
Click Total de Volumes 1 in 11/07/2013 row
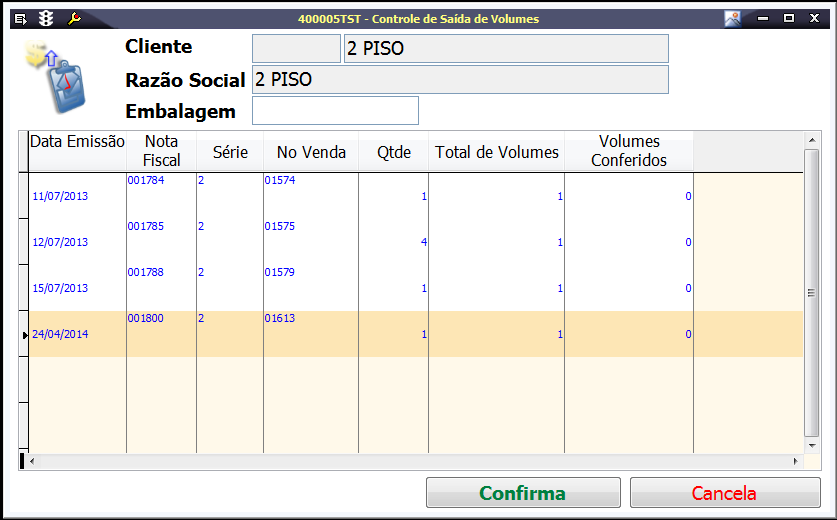click(x=560, y=196)
